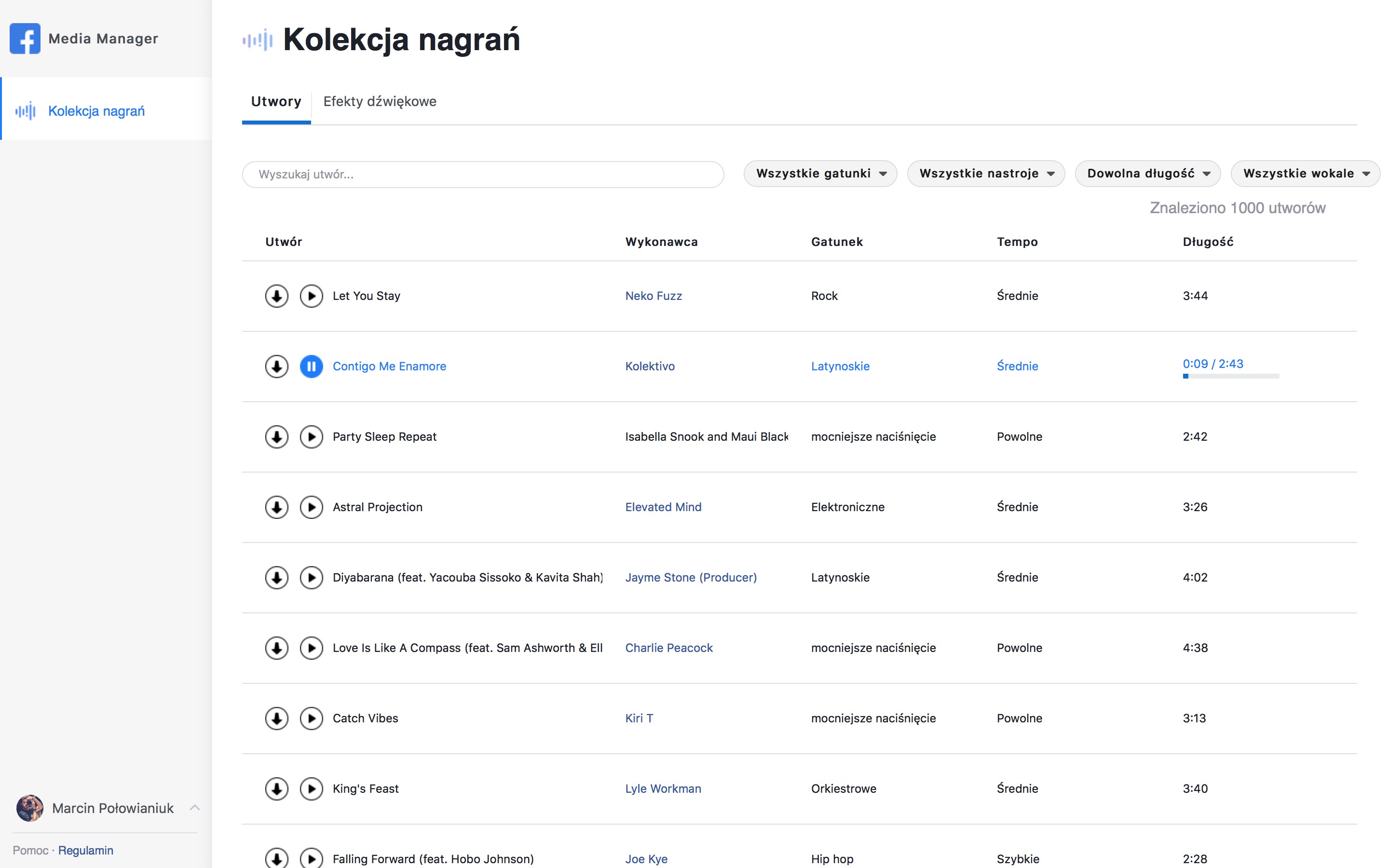The image size is (1389, 868).
Task: Open artist Elevated Mind link
Action: pyautogui.click(x=663, y=507)
